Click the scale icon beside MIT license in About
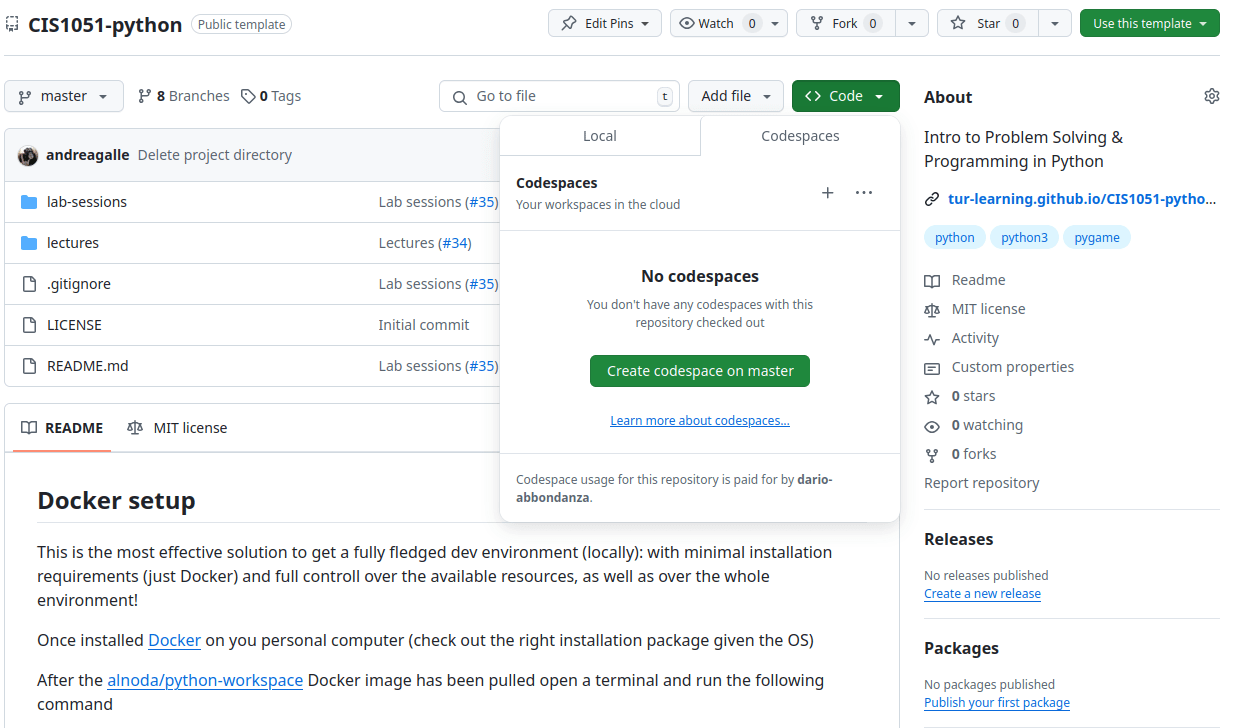 pyautogui.click(x=932, y=310)
